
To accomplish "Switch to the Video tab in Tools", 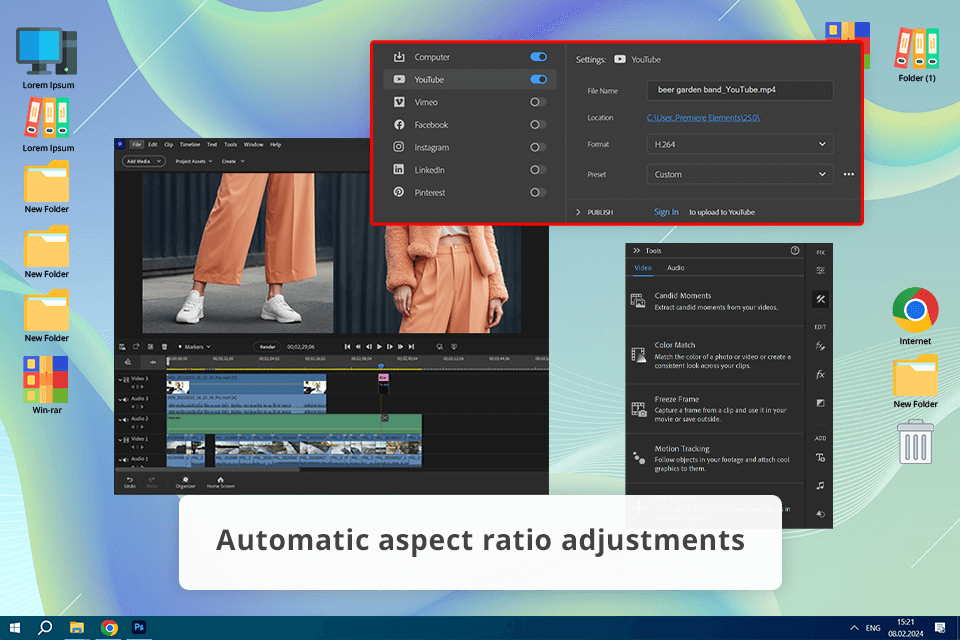I will coord(643,268).
